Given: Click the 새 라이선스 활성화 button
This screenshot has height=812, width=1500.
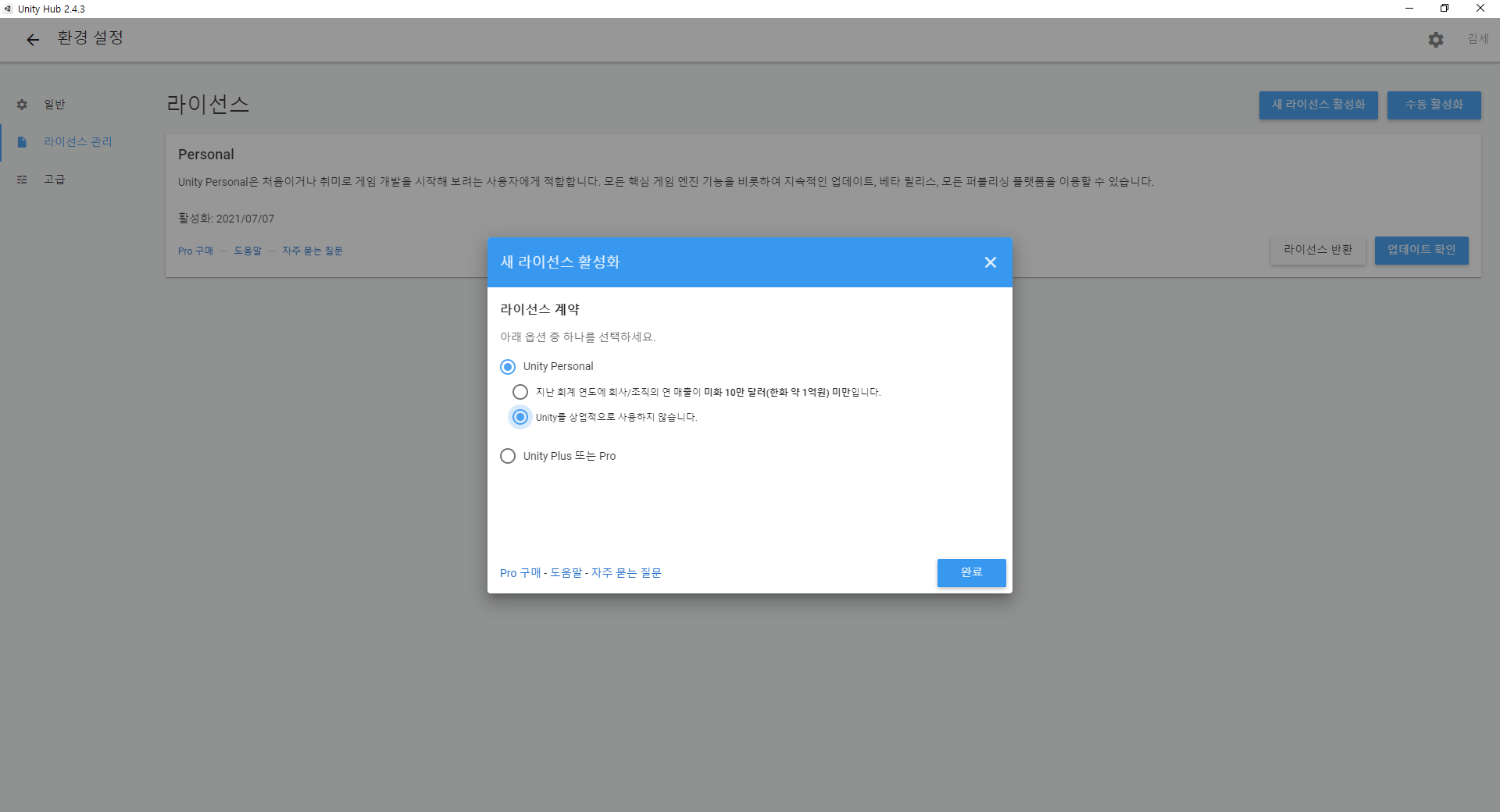Looking at the screenshot, I should pos(1318,105).
